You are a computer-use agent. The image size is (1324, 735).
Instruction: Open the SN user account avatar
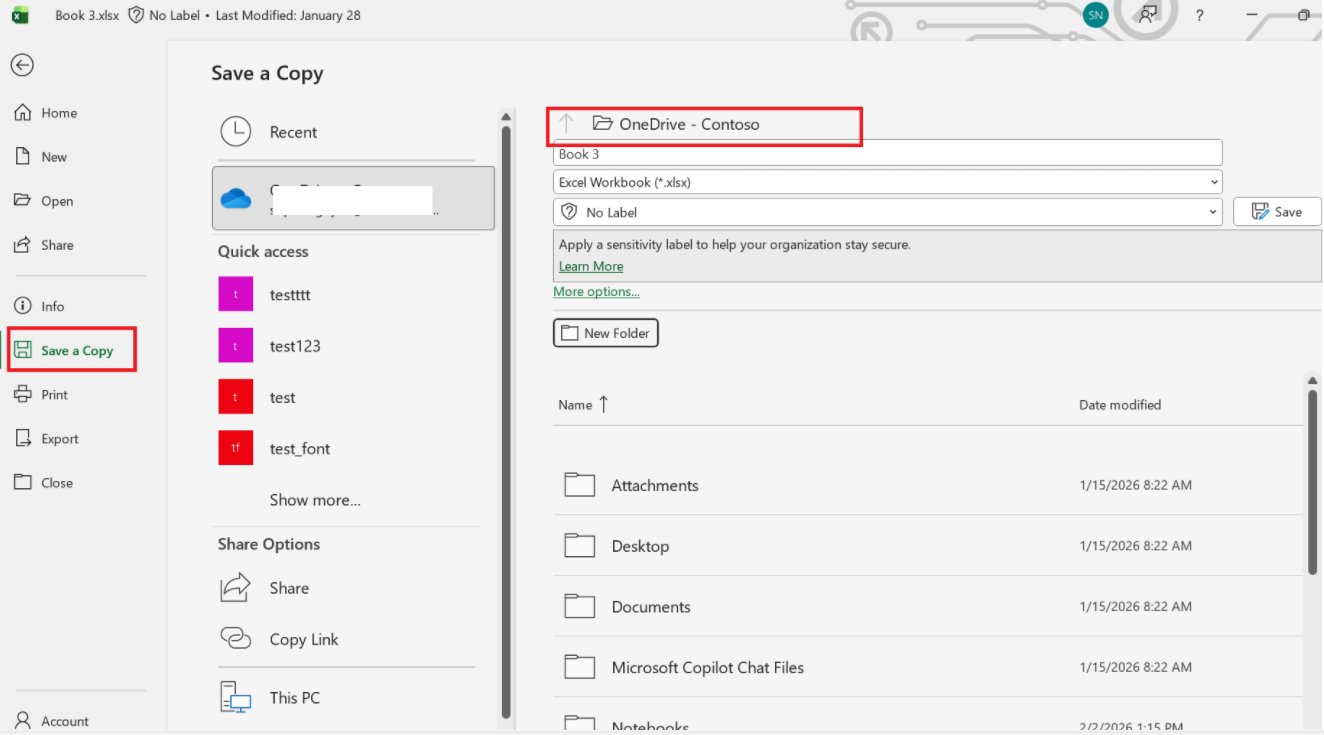pos(1096,15)
